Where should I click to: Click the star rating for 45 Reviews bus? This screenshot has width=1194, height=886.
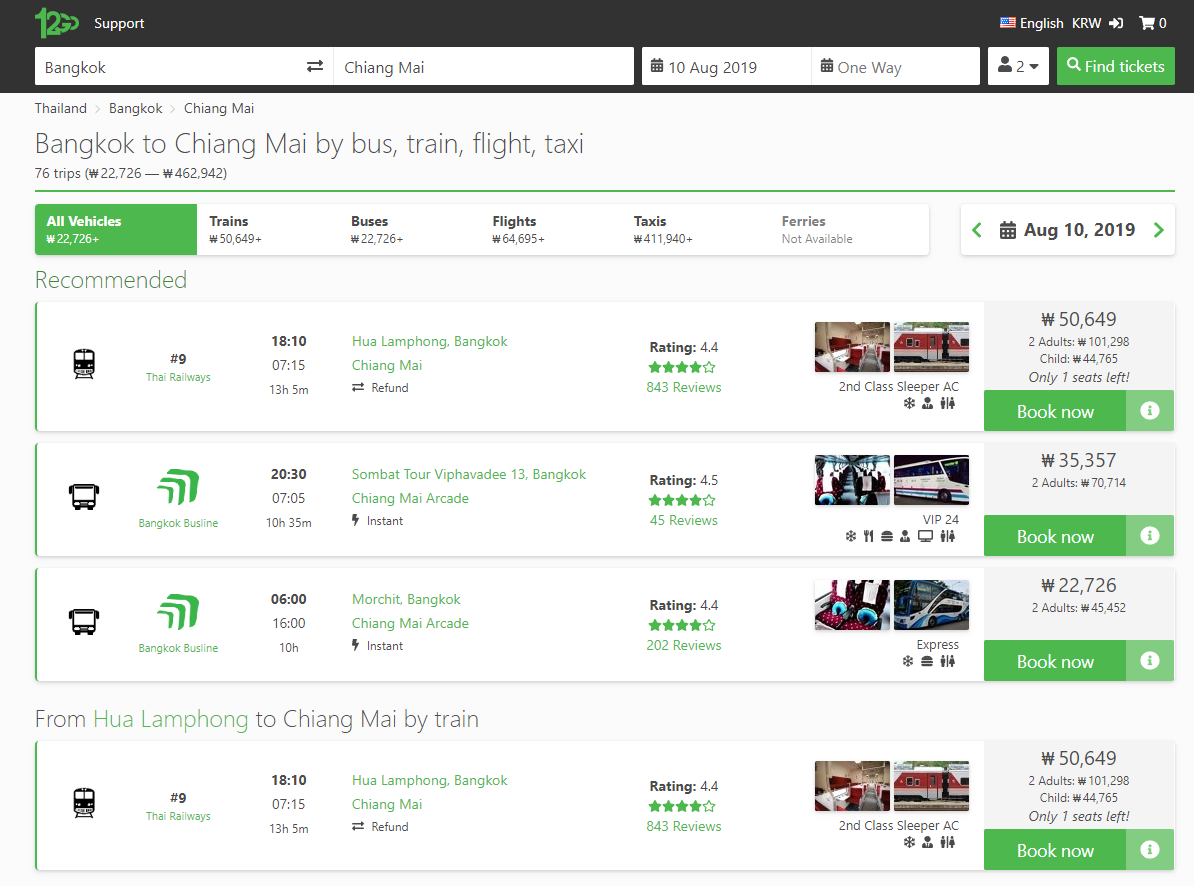(682, 500)
